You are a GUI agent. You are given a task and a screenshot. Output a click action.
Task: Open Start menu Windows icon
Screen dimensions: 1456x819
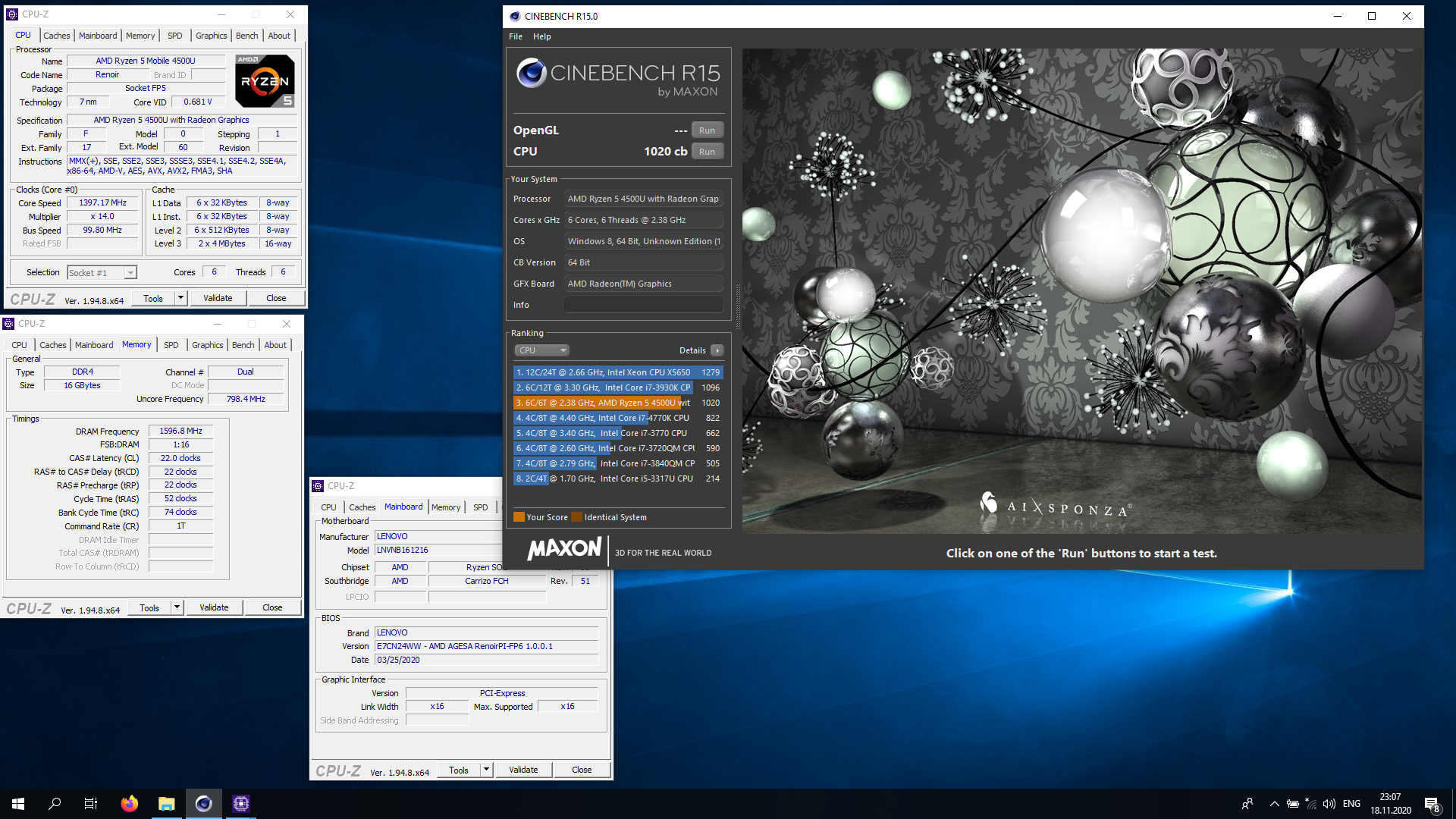point(18,804)
